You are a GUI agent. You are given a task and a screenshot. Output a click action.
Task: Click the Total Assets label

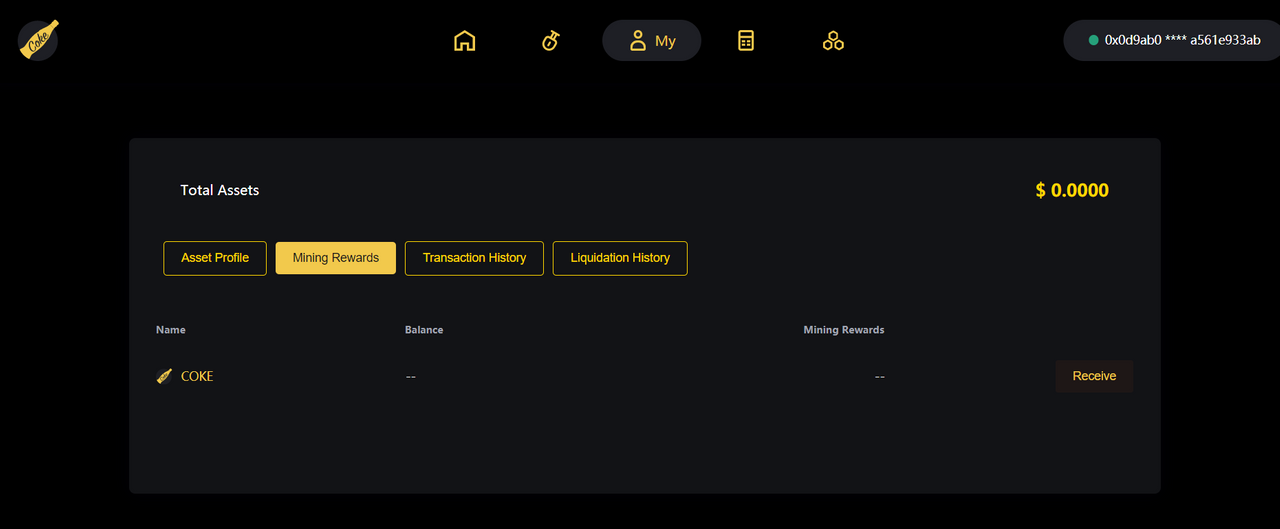point(220,190)
